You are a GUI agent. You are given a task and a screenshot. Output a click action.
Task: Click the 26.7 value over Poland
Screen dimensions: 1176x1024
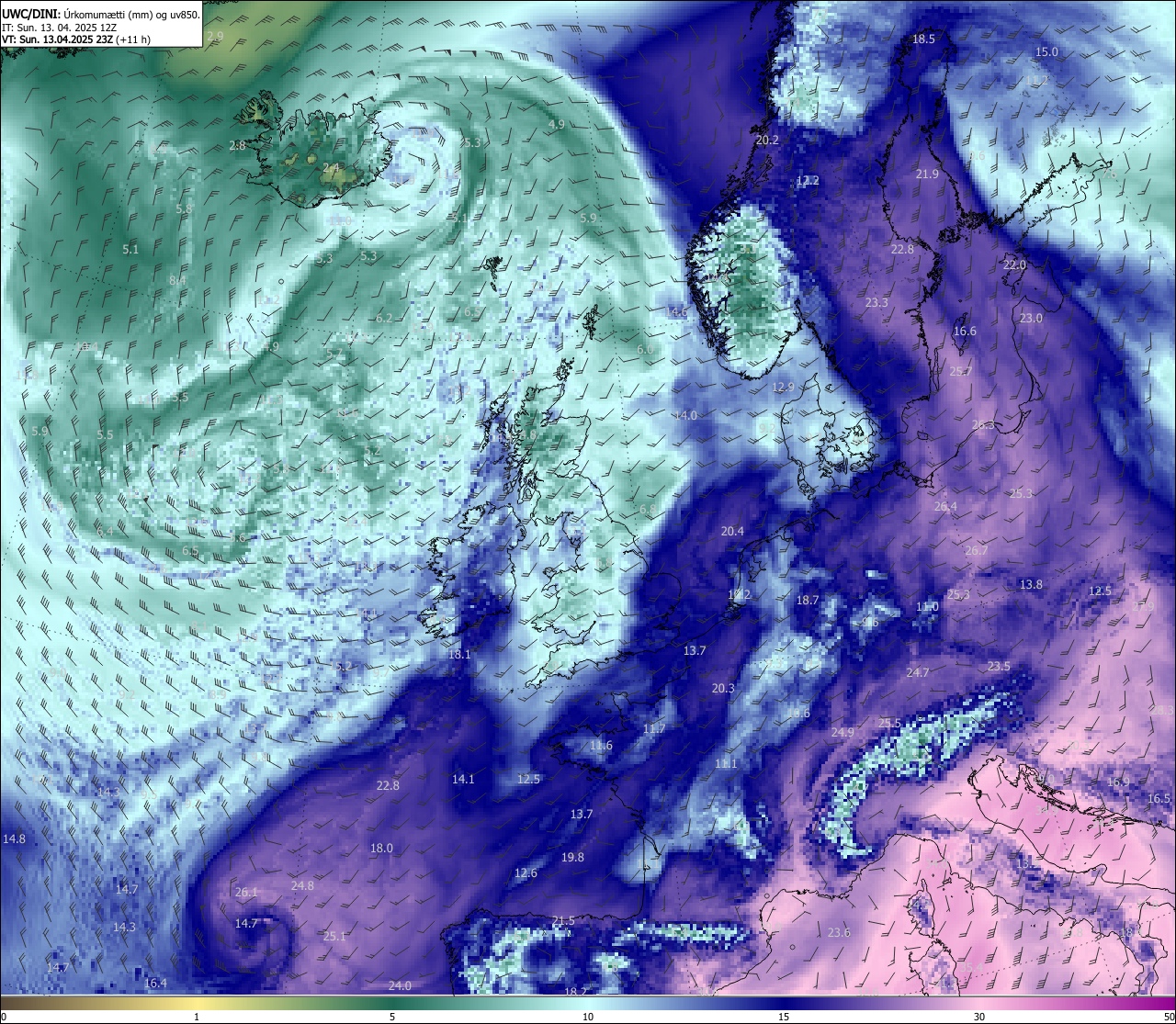(x=977, y=550)
